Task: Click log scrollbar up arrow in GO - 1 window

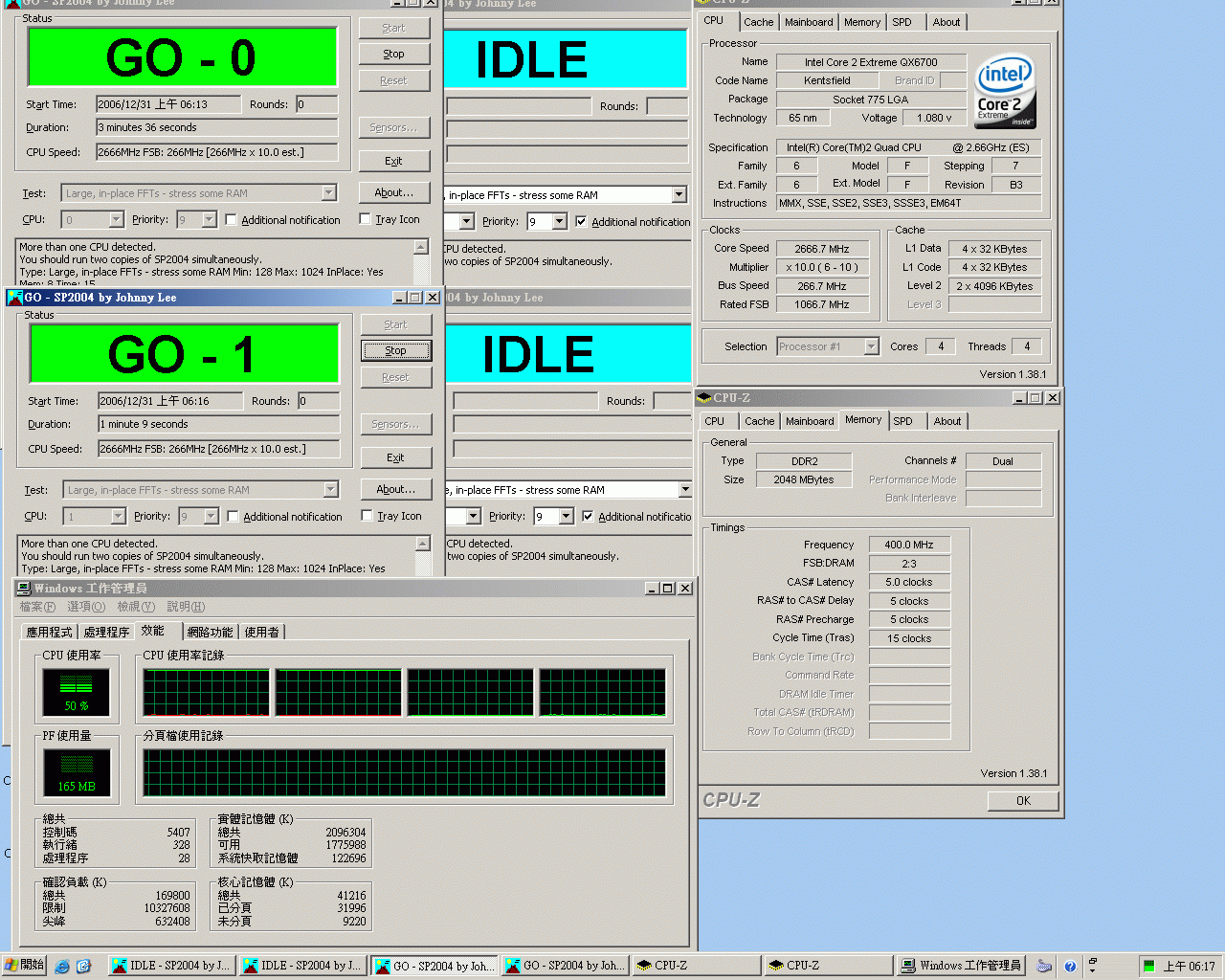Action: coord(423,544)
